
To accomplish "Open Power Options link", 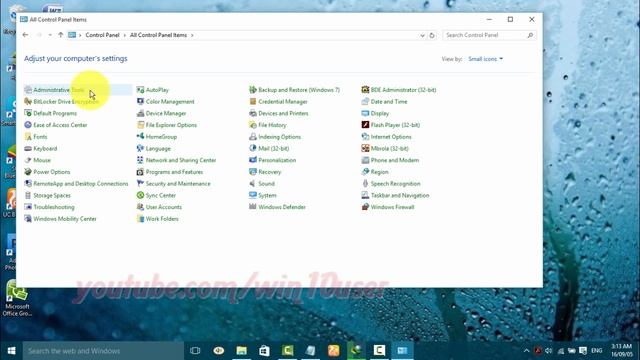I will [x=52, y=172].
